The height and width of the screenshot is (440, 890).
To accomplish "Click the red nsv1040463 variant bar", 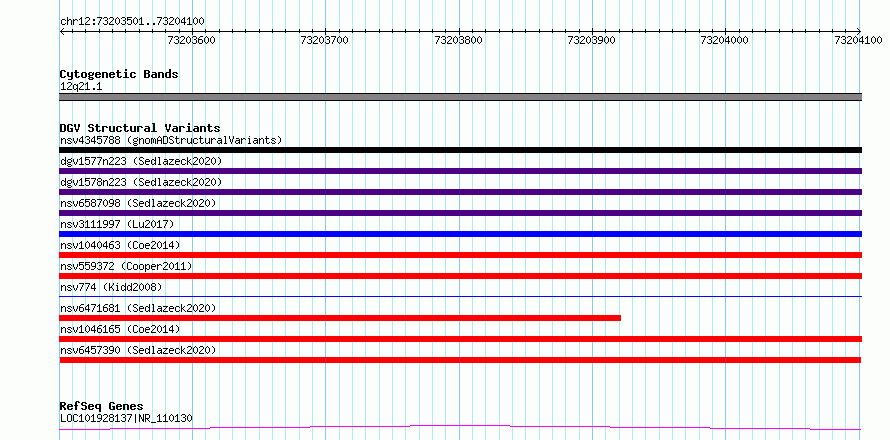I will coord(460,255).
